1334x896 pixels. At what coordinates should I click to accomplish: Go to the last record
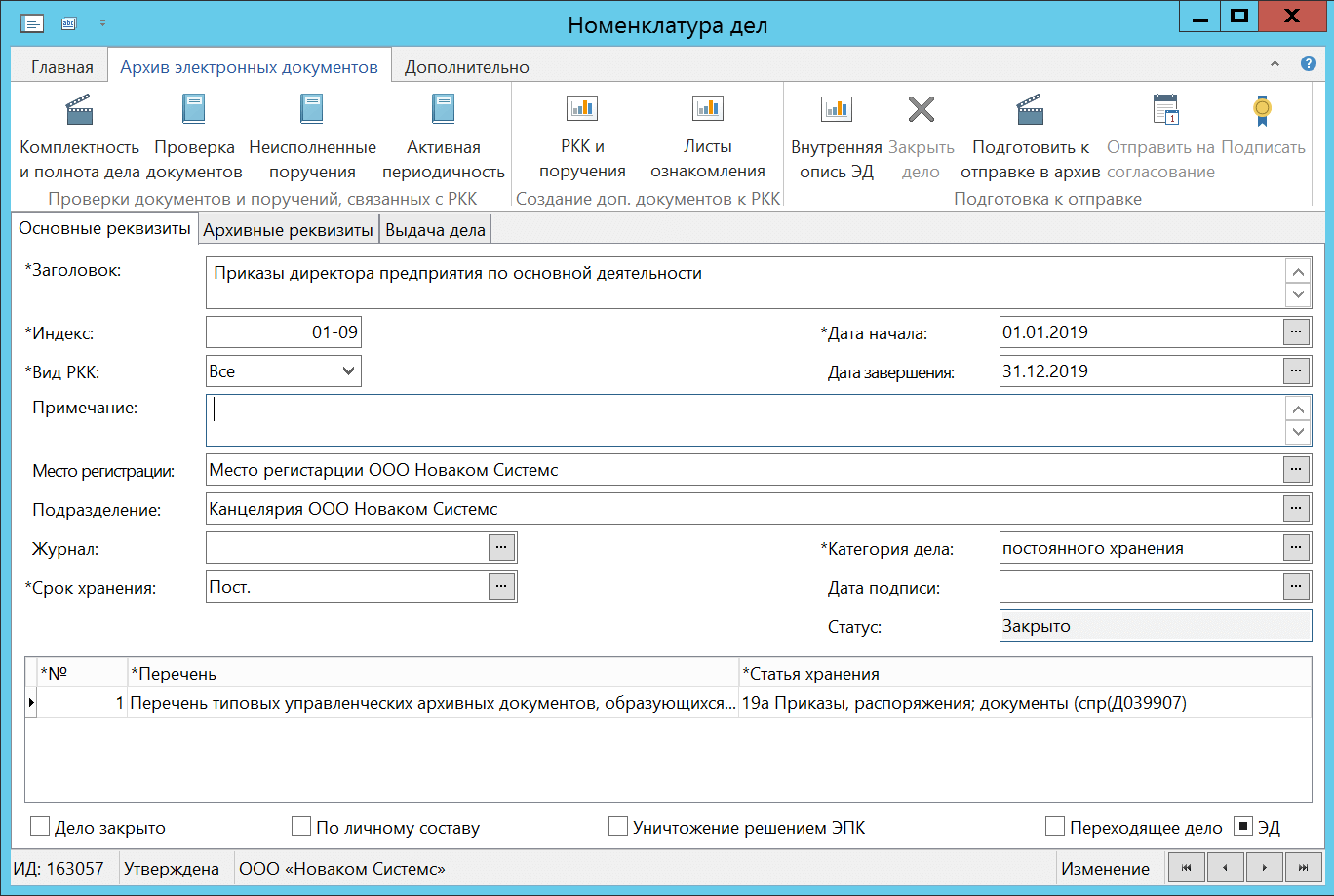pos(1304,868)
